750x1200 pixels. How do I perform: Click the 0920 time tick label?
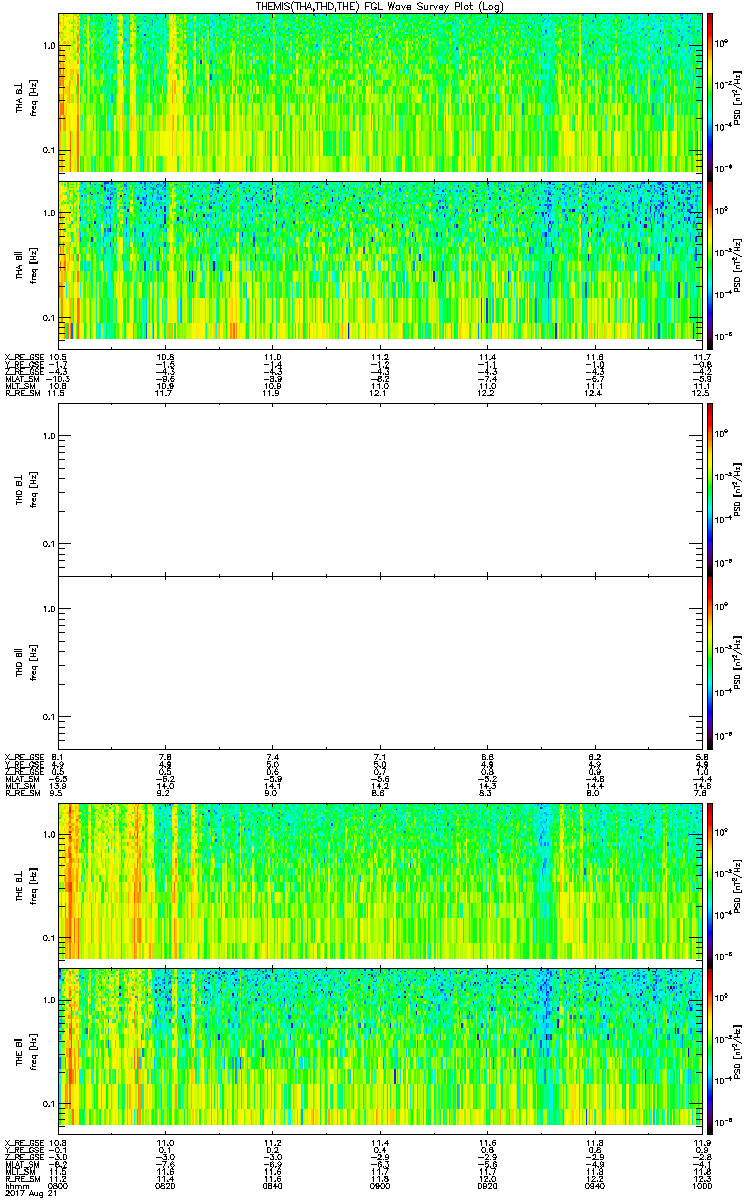486,1185
